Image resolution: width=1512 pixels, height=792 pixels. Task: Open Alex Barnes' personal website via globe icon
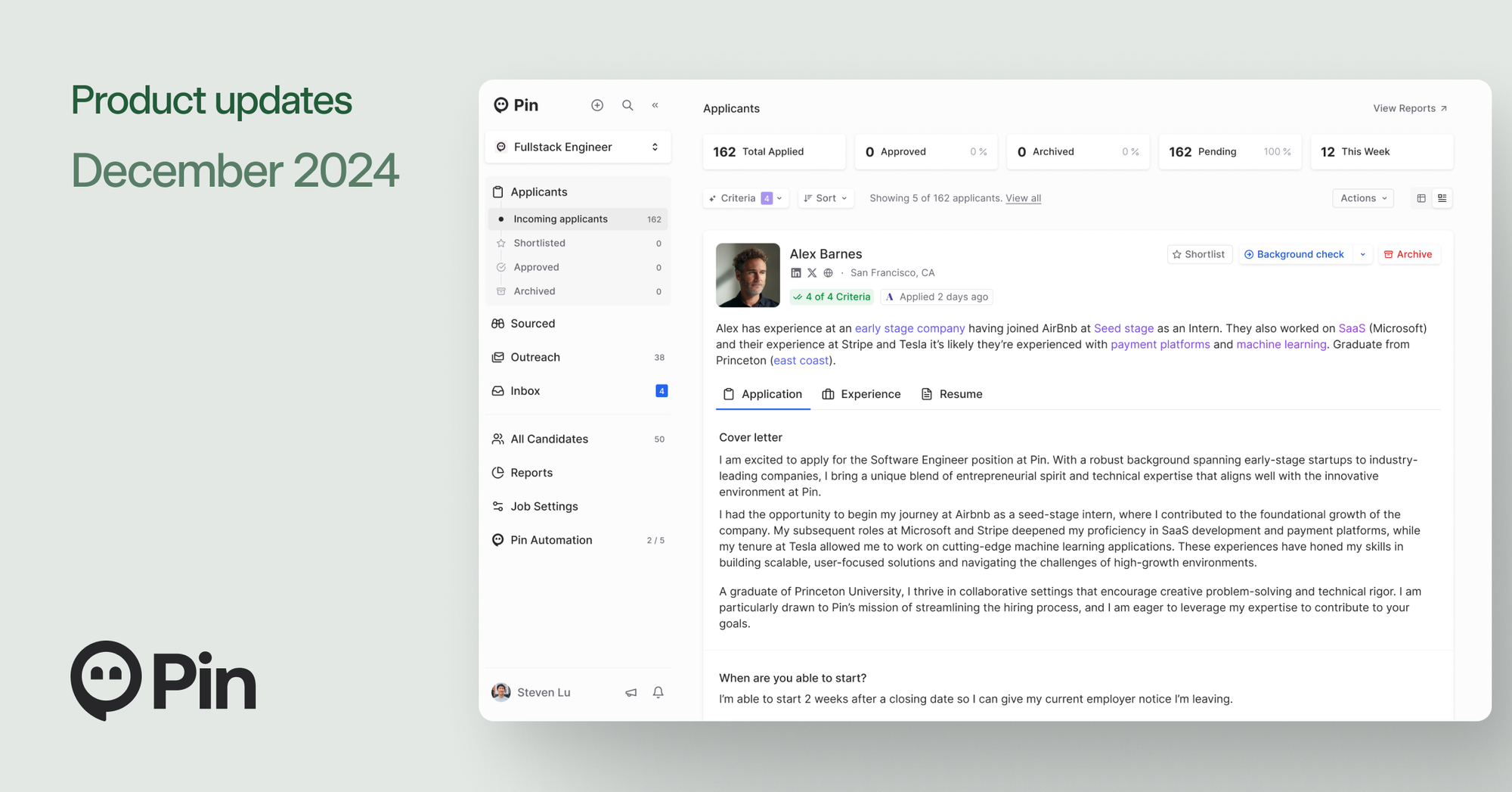tap(828, 272)
